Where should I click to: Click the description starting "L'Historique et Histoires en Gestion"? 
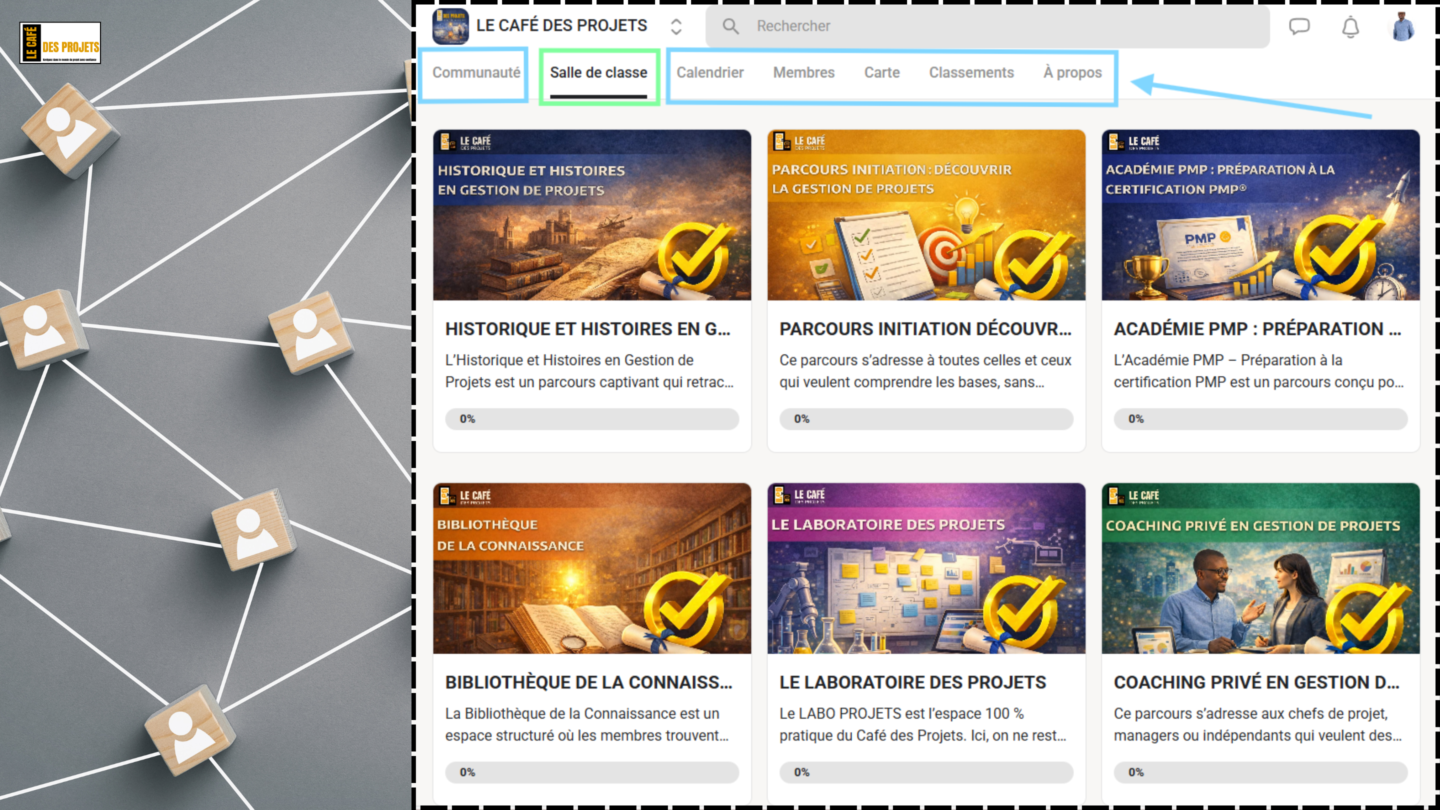590,371
